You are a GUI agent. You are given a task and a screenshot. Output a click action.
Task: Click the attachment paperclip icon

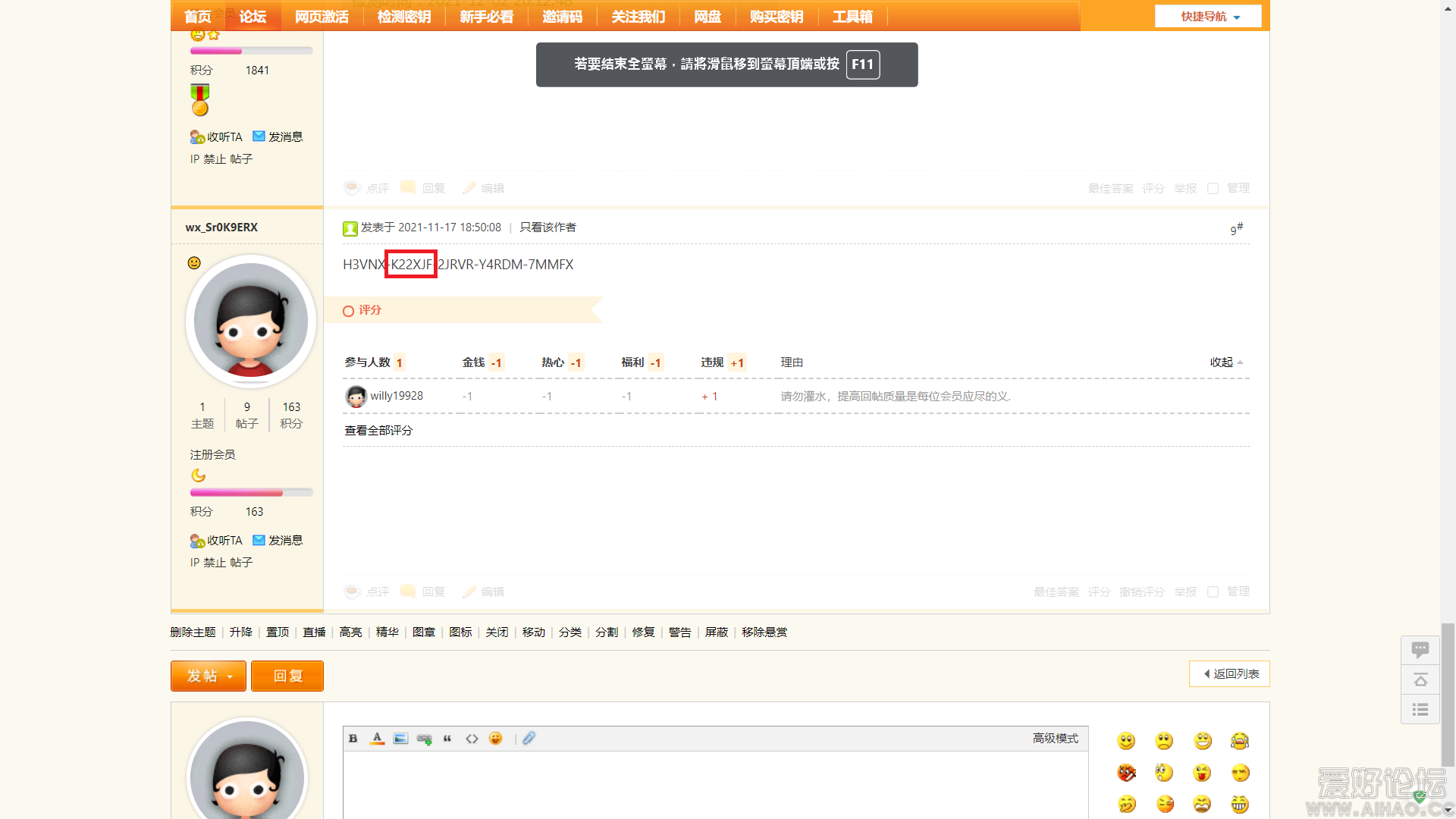pos(529,739)
